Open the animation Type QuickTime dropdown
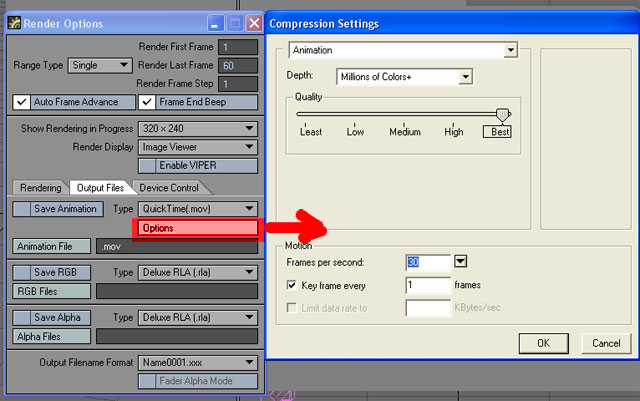Viewport: 640px width, 401px height. (x=198, y=209)
